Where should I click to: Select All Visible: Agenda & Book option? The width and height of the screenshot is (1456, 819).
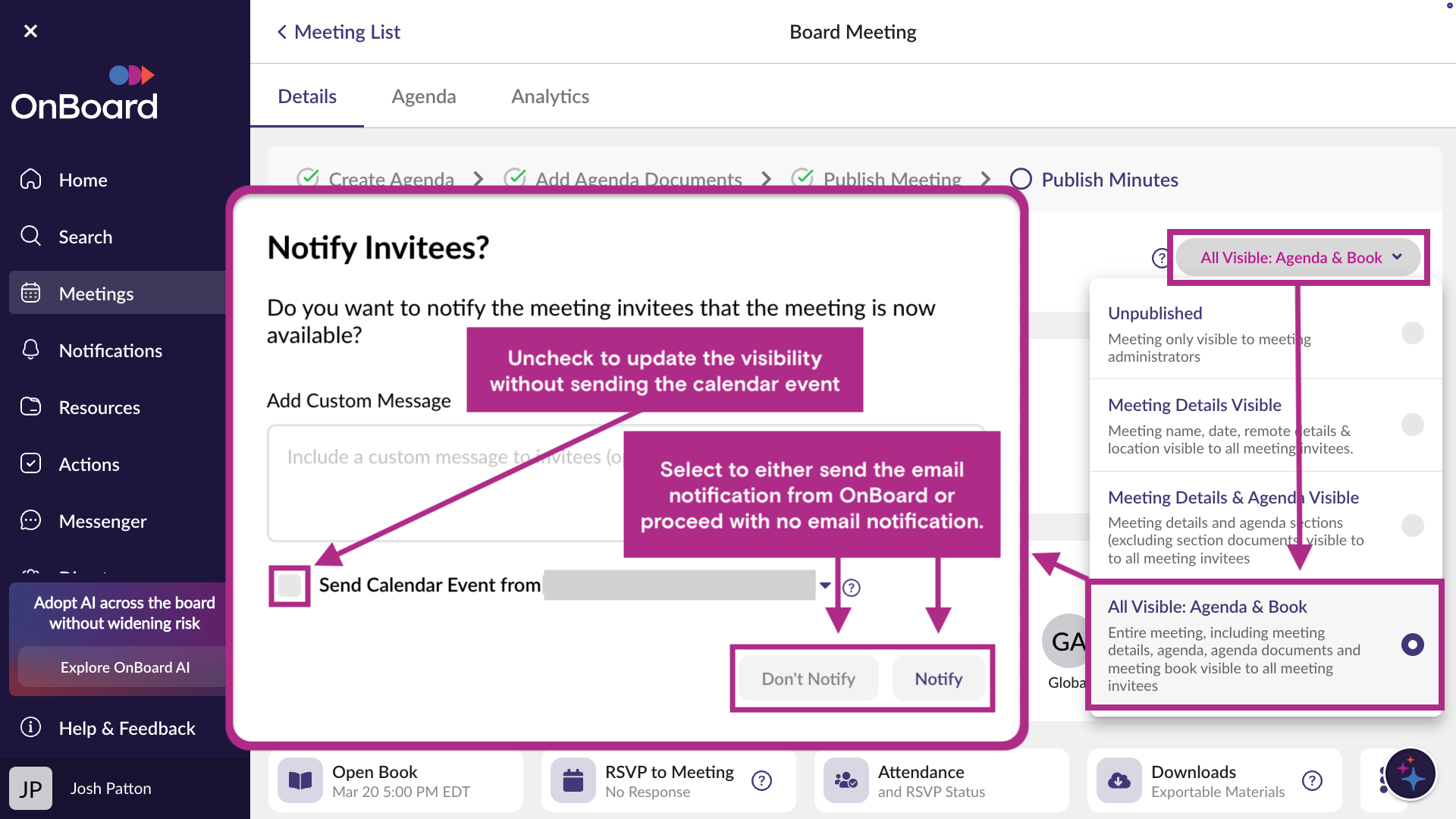[x=1412, y=645]
